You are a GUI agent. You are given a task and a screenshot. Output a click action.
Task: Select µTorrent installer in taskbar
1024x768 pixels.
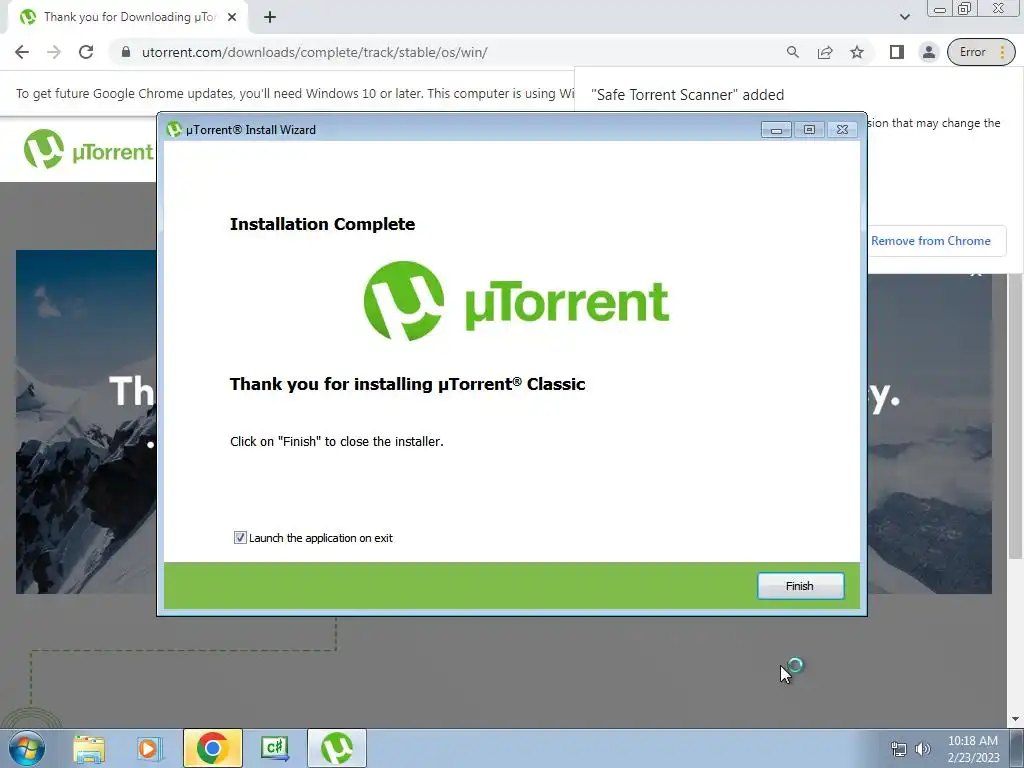(337, 748)
